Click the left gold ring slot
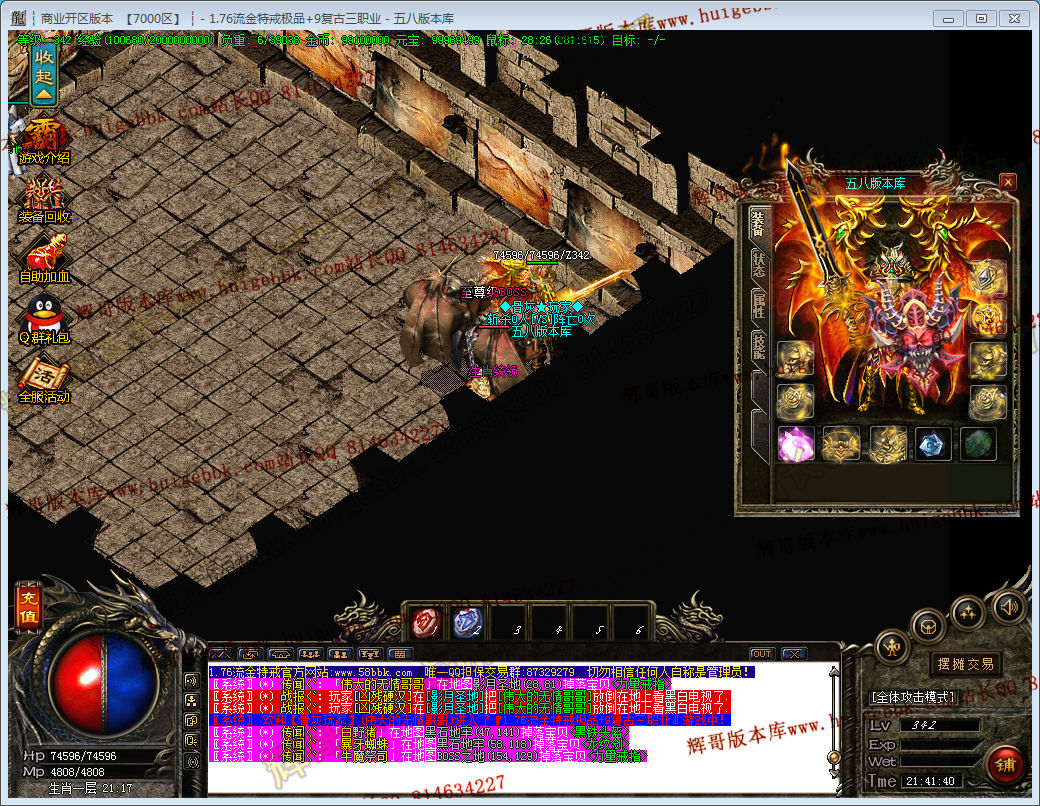Image resolution: width=1040 pixels, height=806 pixels. 795,402
